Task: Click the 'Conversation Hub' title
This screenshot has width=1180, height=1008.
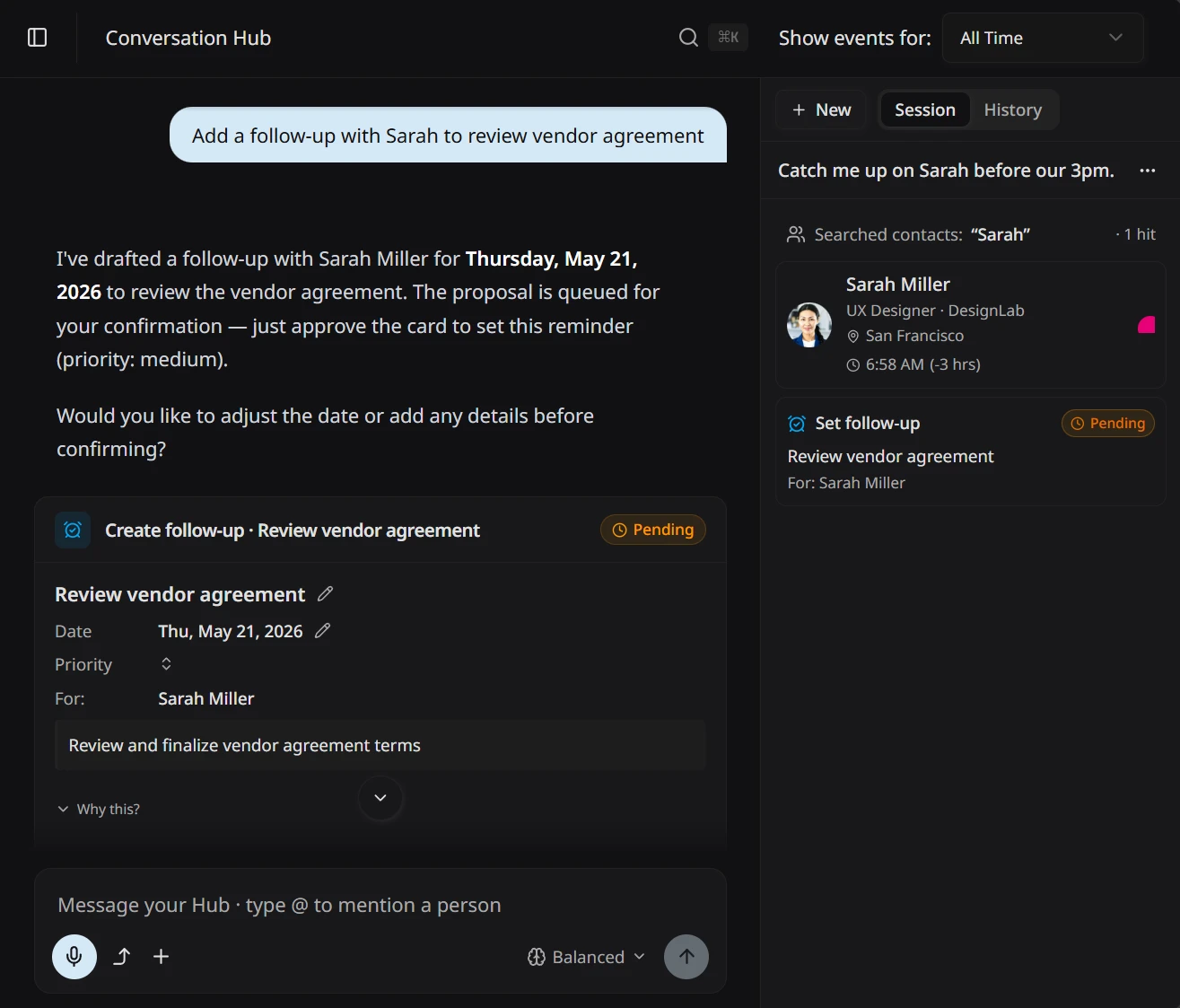Action: [188, 38]
